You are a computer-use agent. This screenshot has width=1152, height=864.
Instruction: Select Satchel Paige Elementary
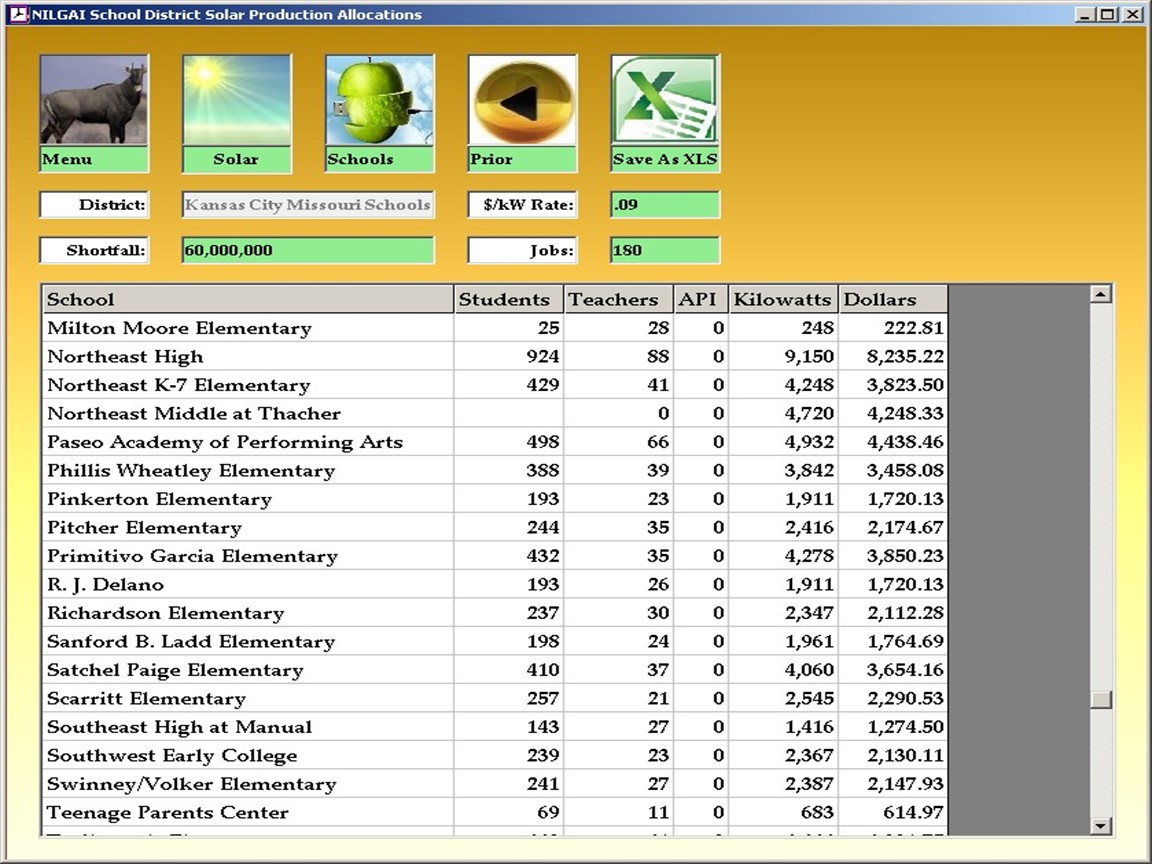pyautogui.click(x=494, y=670)
